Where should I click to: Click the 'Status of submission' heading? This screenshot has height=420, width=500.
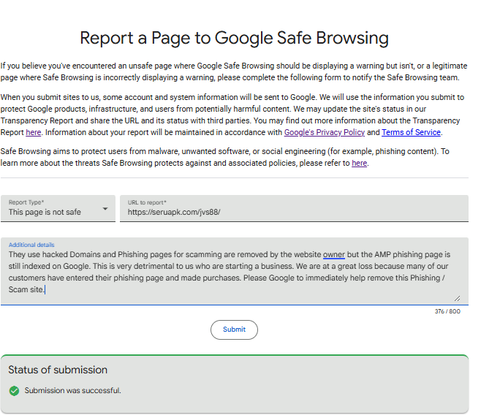pyautogui.click(x=58, y=370)
